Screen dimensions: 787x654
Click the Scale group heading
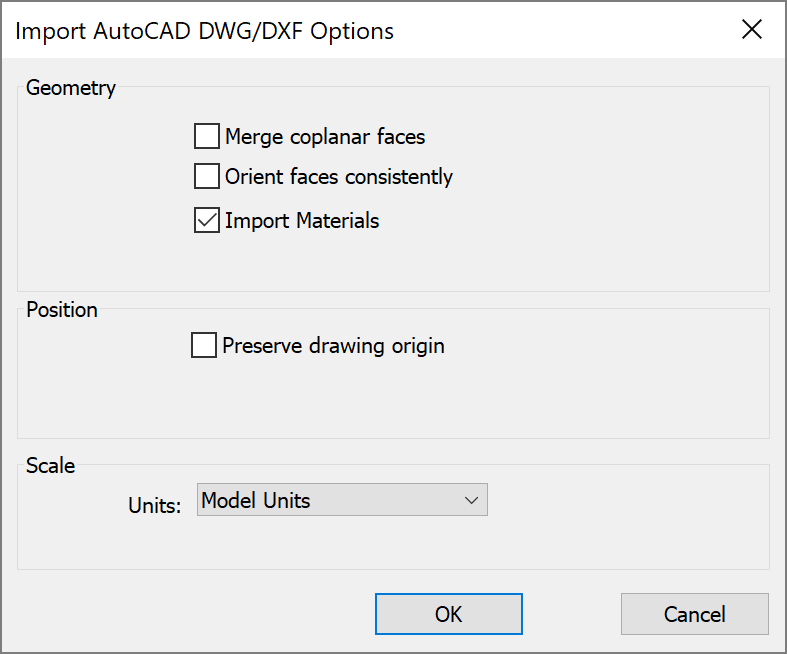(x=50, y=465)
